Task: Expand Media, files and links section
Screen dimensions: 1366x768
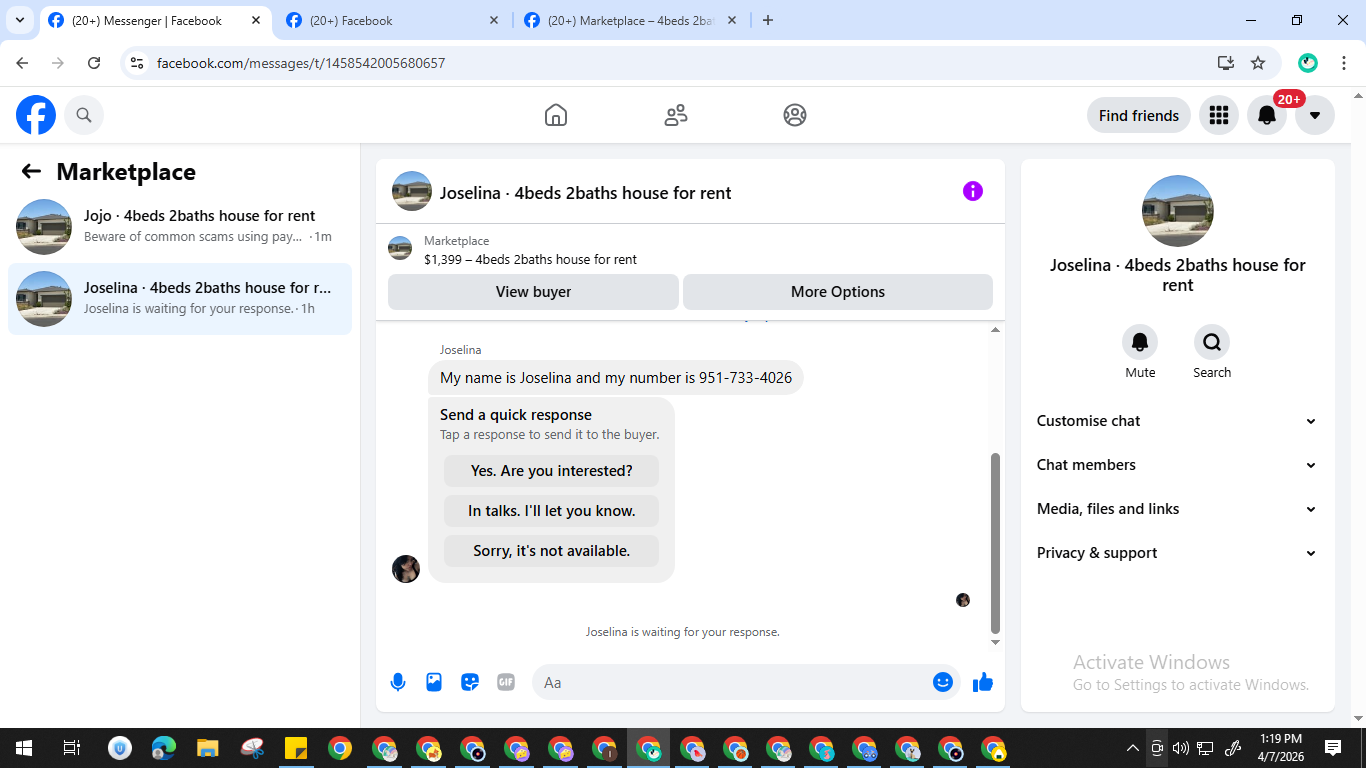Action: point(1177,509)
